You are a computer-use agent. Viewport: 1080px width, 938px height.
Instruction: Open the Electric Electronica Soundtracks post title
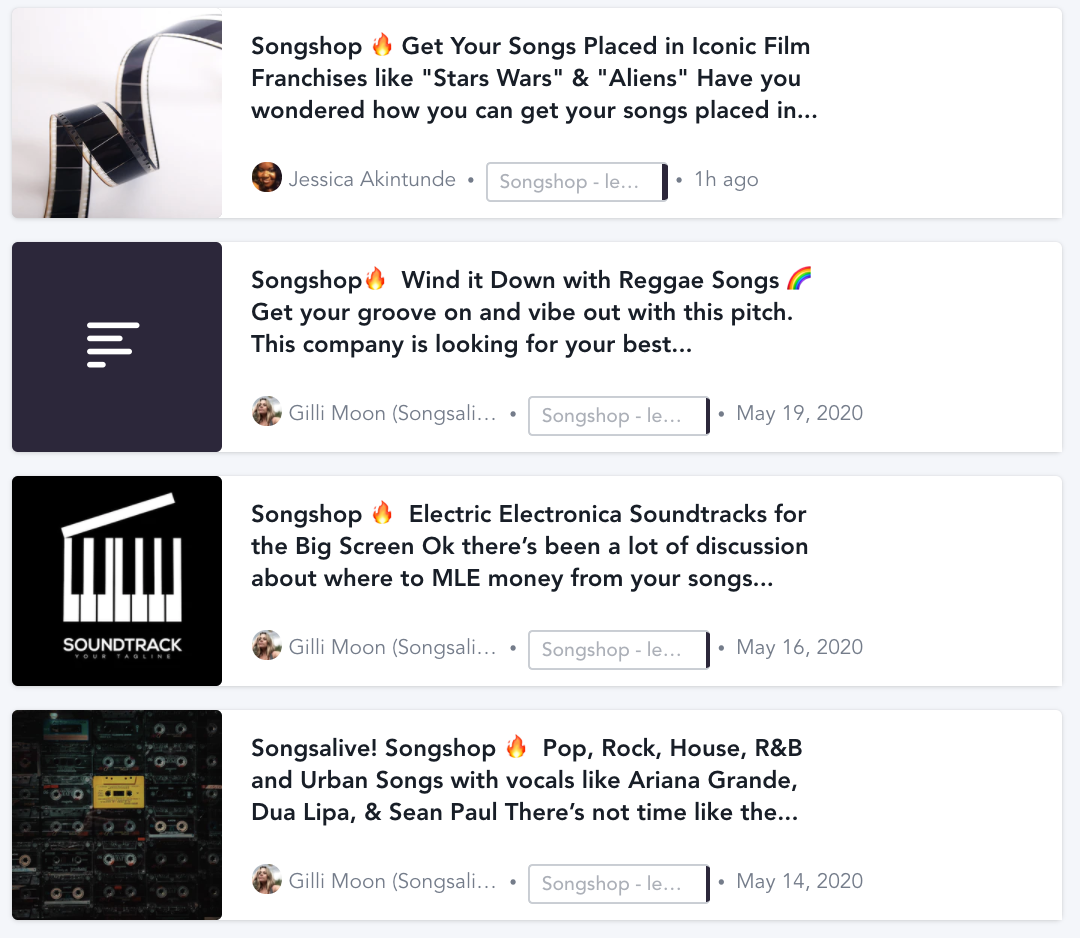529,546
